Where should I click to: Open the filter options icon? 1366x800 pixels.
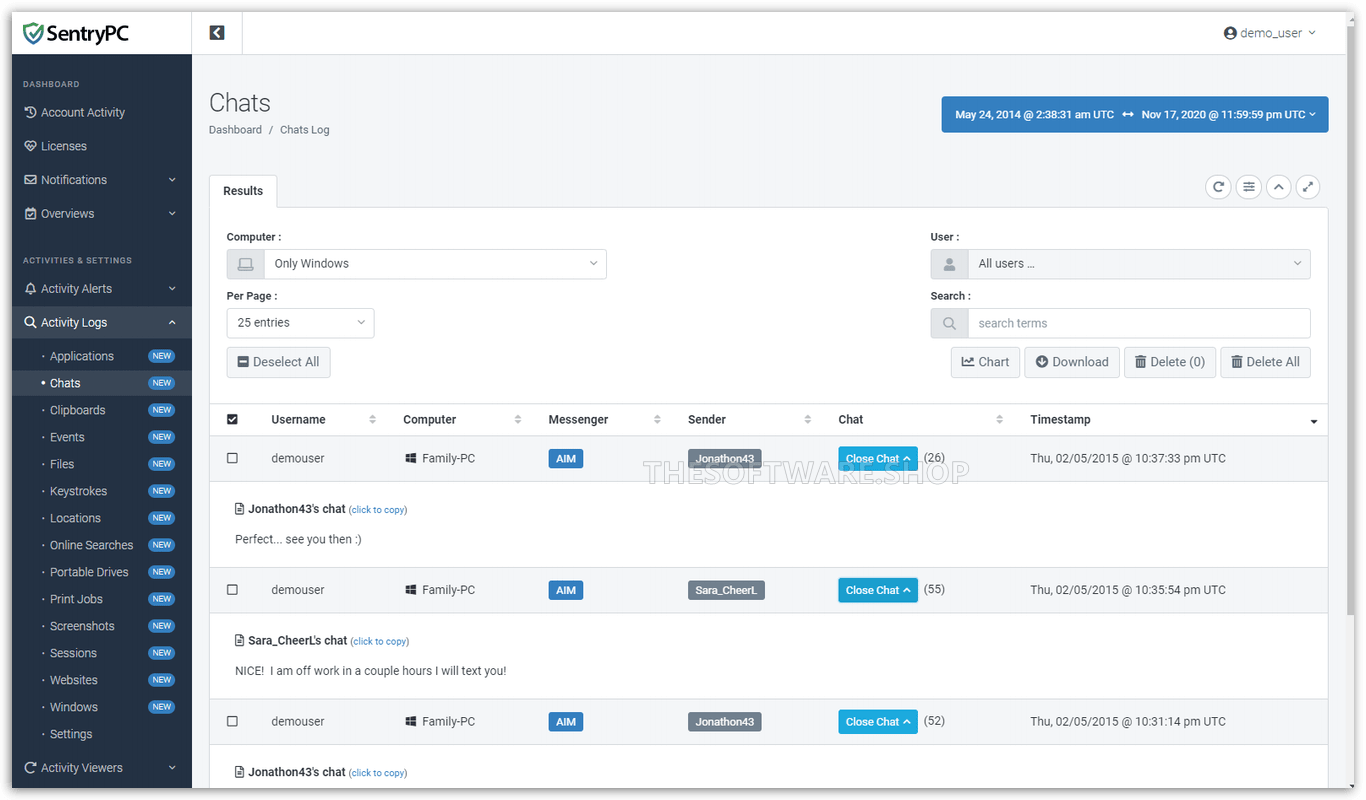coord(1248,187)
